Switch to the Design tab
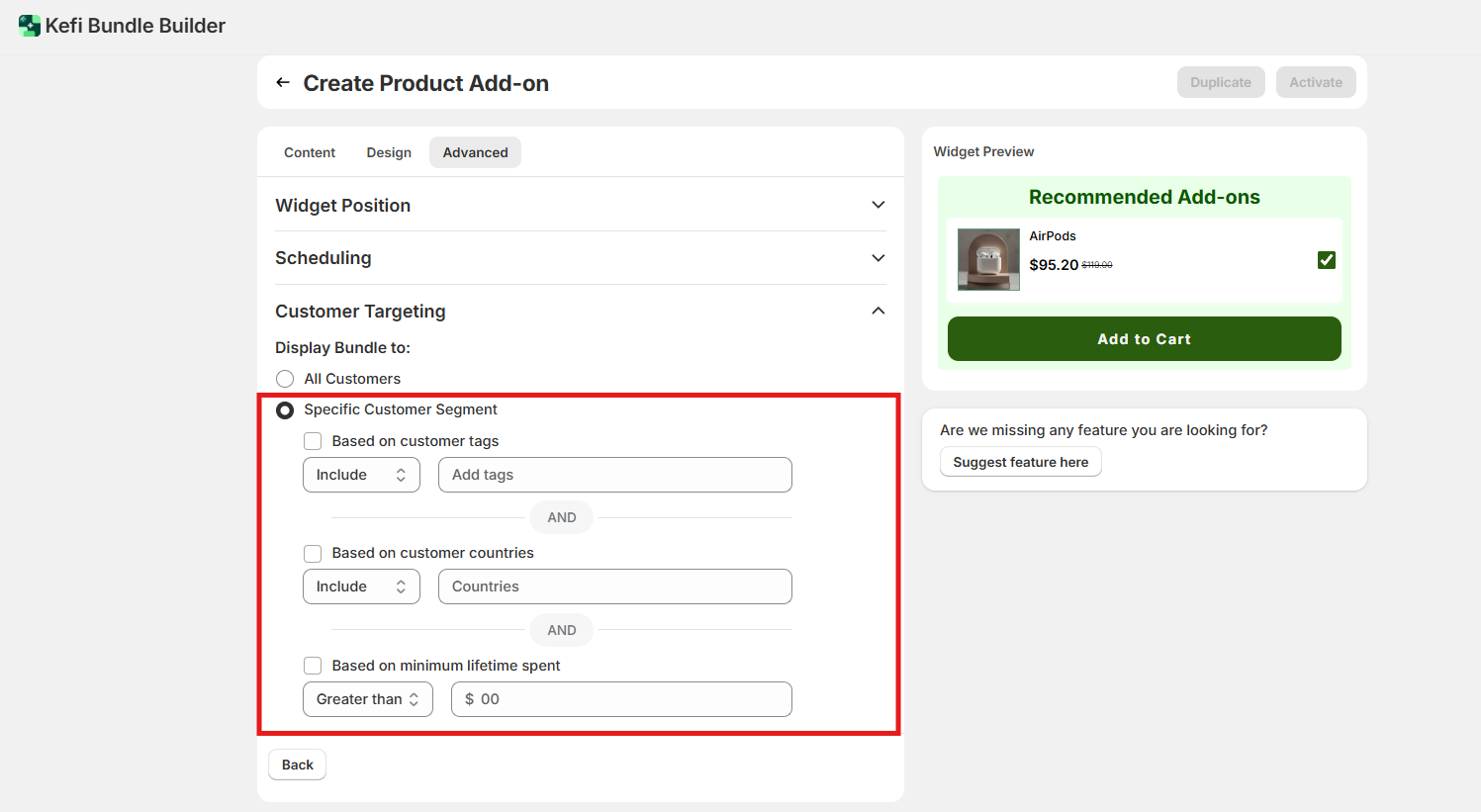This screenshot has width=1481, height=812. coord(389,152)
